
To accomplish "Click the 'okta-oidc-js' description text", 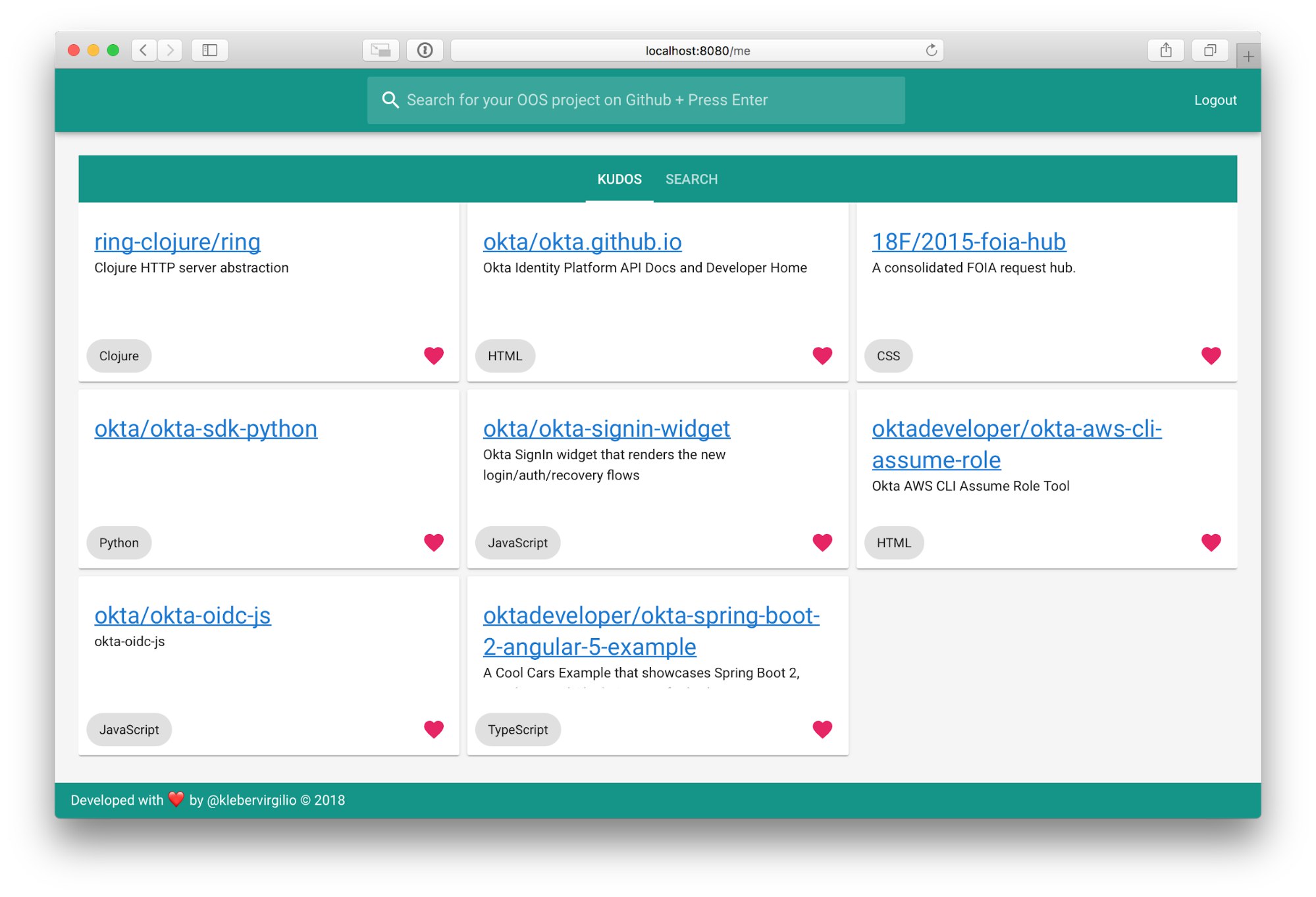I will (129, 641).
